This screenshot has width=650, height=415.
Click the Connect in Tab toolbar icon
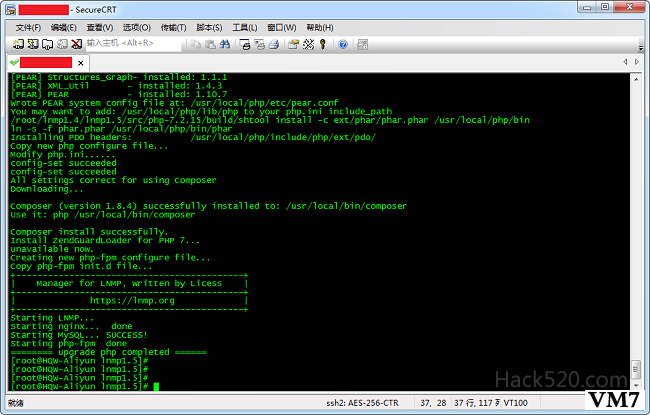47,44
